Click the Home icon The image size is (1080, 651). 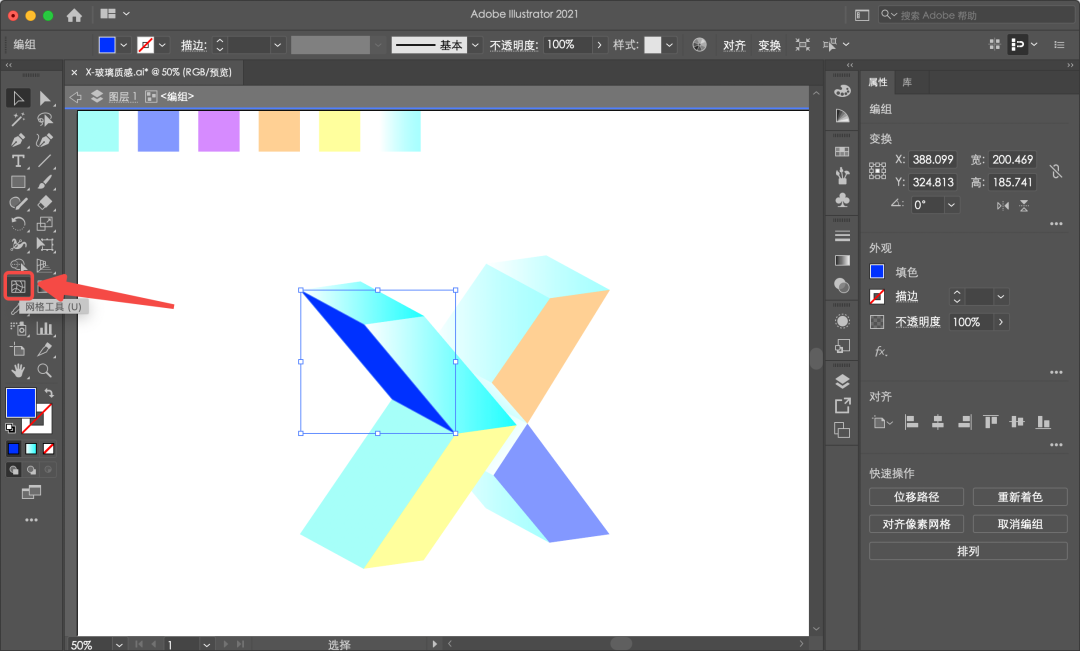point(74,14)
